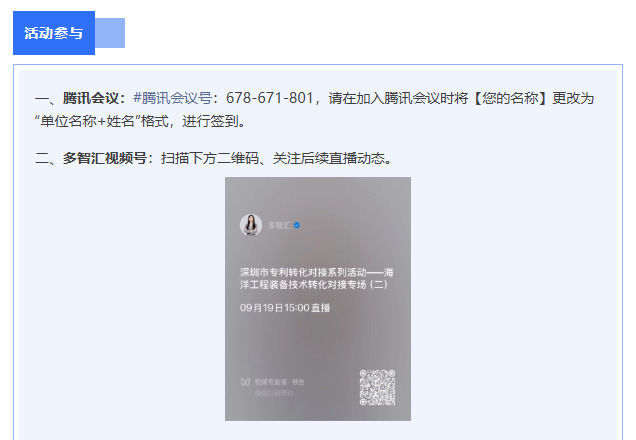Screen dimensions: 636x440
Task: Click the 多智汇 account name on poster
Action: (279, 225)
